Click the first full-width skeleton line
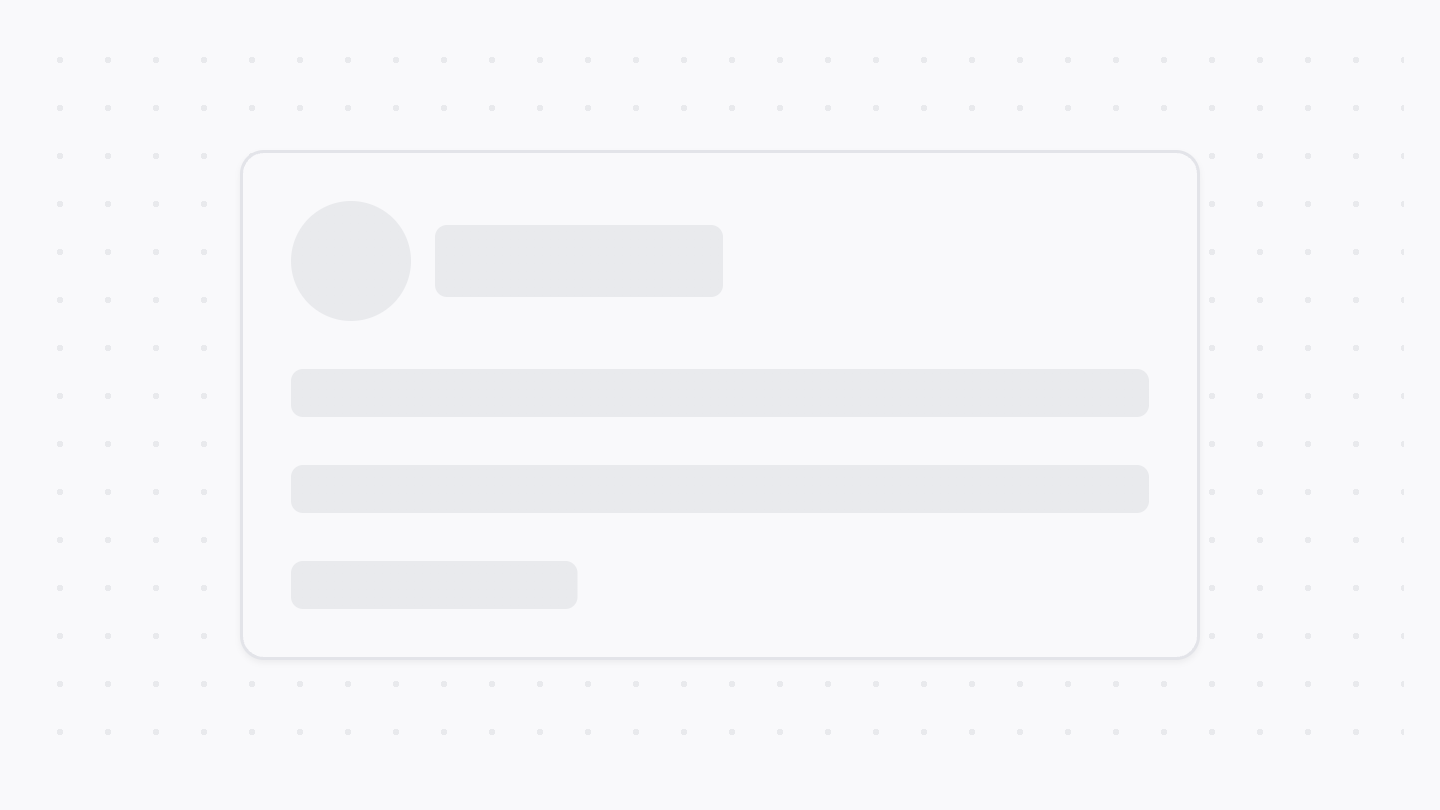The image size is (1440, 810). click(x=720, y=393)
